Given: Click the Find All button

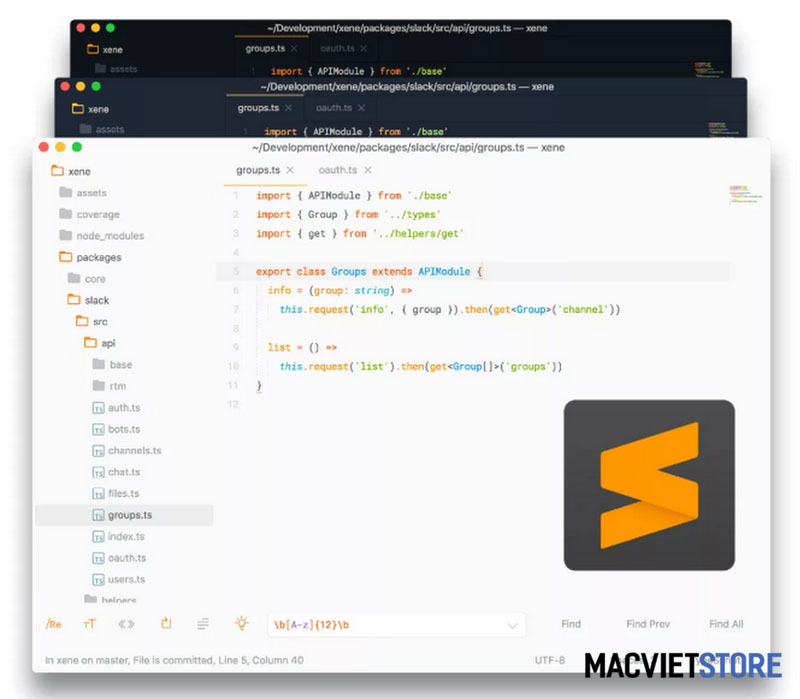Looking at the screenshot, I should click(726, 624).
